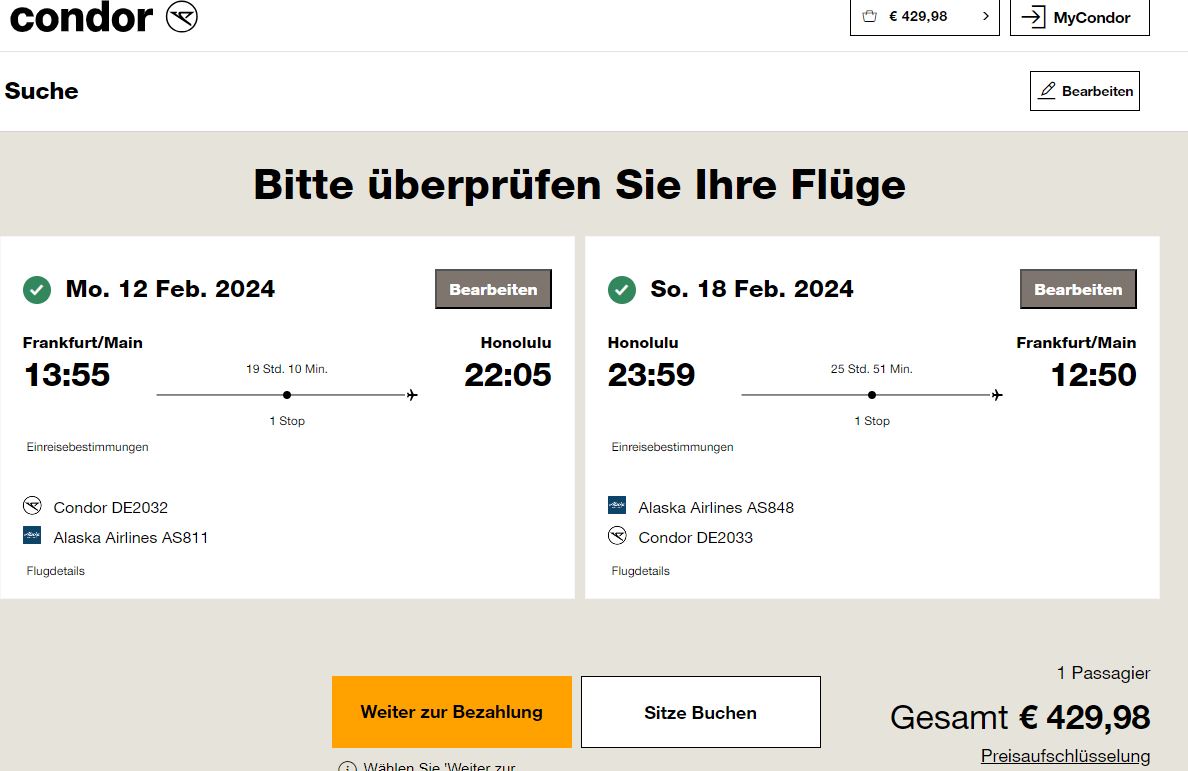Click the info icon below Weiter zur Bezahlung
The height and width of the screenshot is (771, 1188).
tap(347, 766)
